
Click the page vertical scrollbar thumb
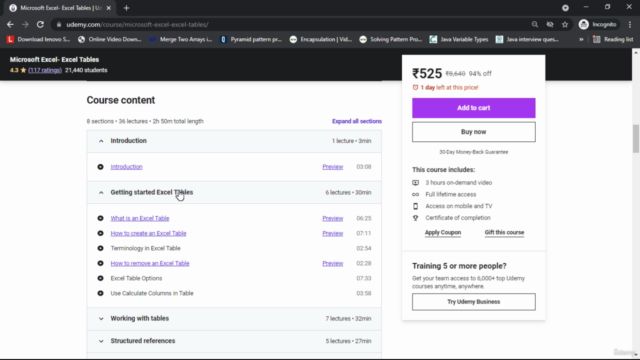[x=636, y=139]
